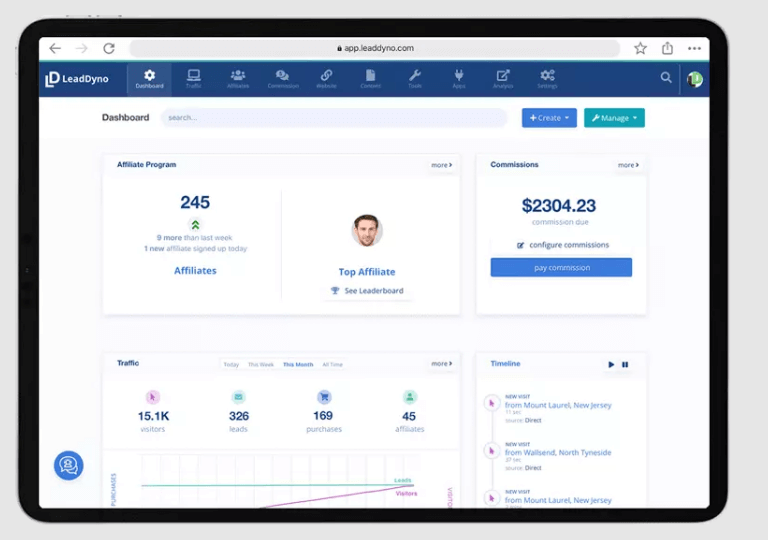Click the leads envelope icon
Image resolution: width=768 pixels, height=540 pixels.
tap(239, 397)
